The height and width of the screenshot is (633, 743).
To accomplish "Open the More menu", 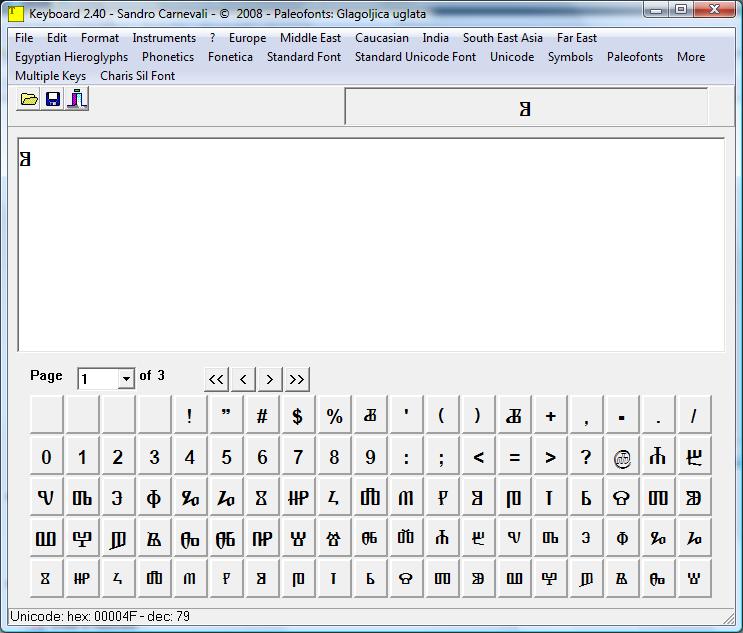I will pyautogui.click(x=691, y=57).
